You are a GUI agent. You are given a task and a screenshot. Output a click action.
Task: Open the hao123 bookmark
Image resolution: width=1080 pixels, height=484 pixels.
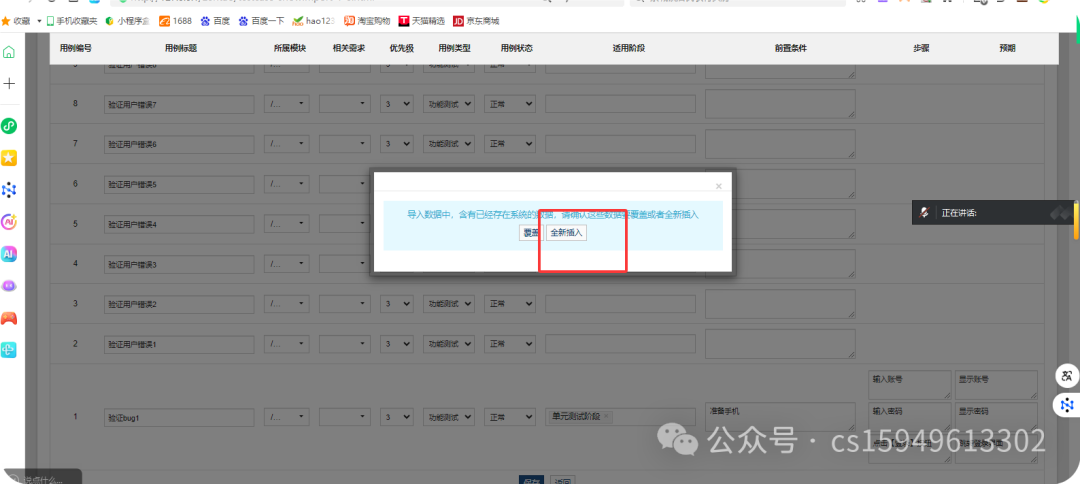313,21
